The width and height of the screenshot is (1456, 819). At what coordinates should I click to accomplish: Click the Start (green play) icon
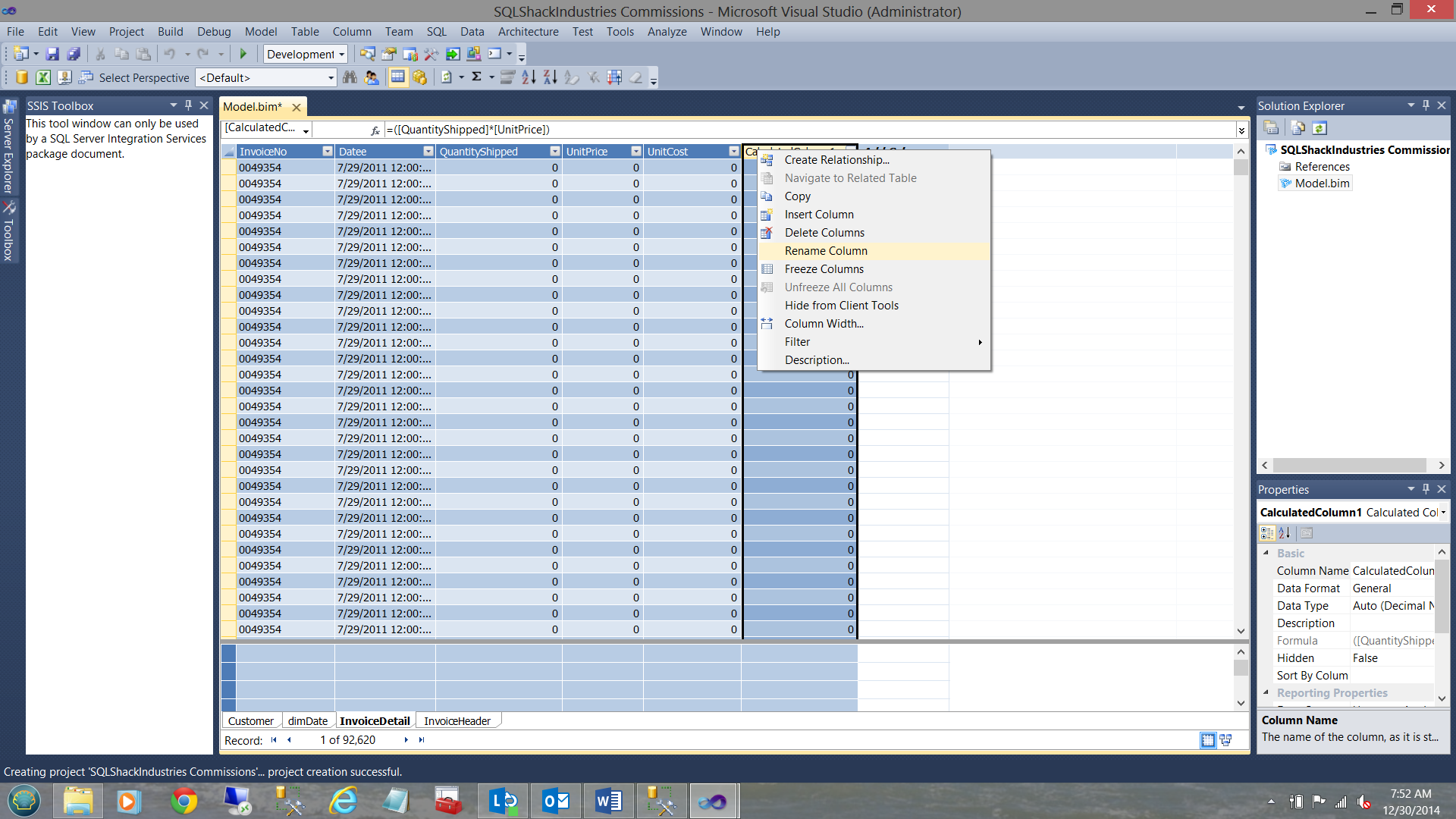pyautogui.click(x=243, y=54)
